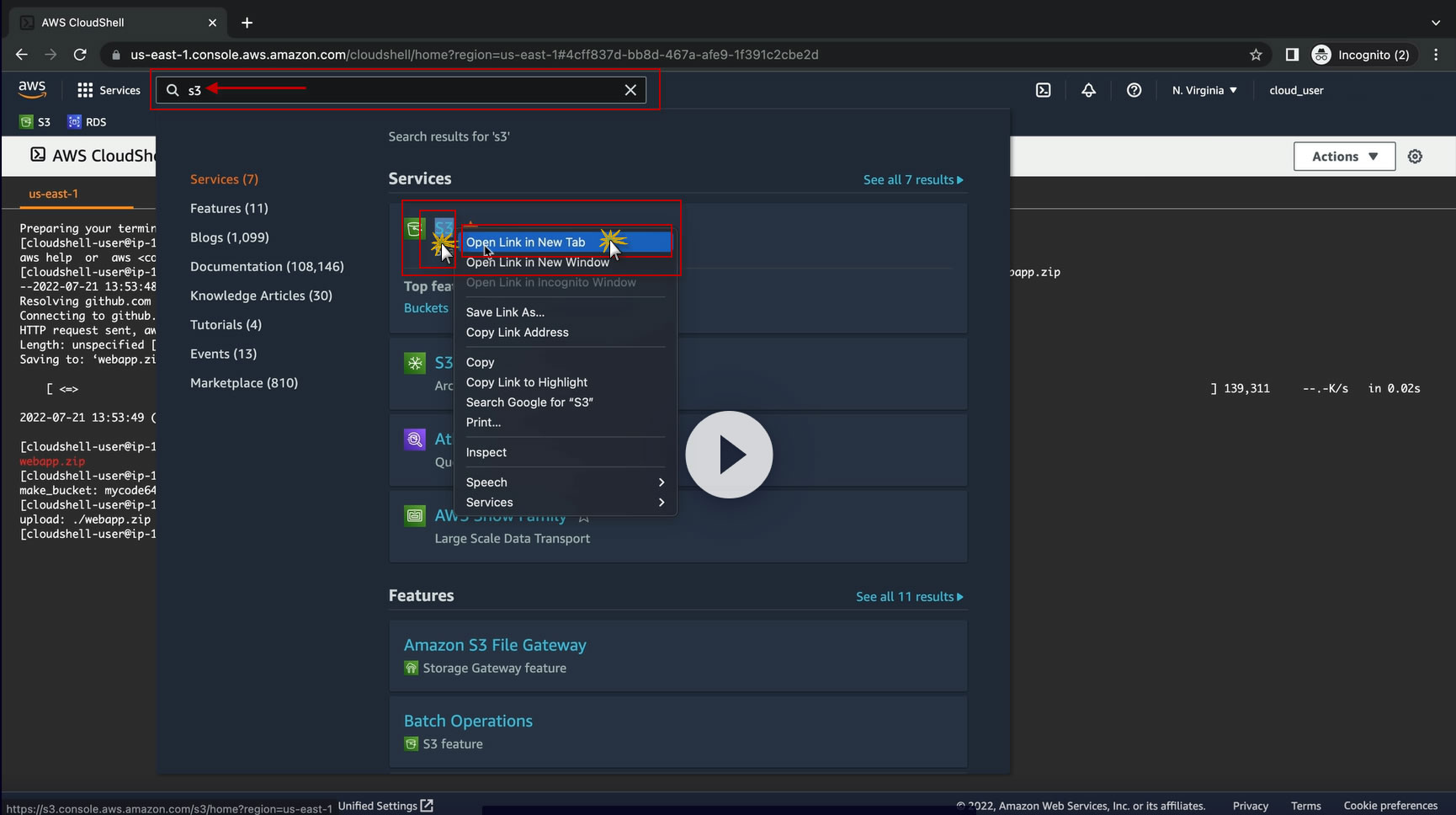
Task: Filter results by Knowledge Articles (30)
Action: 261,296
